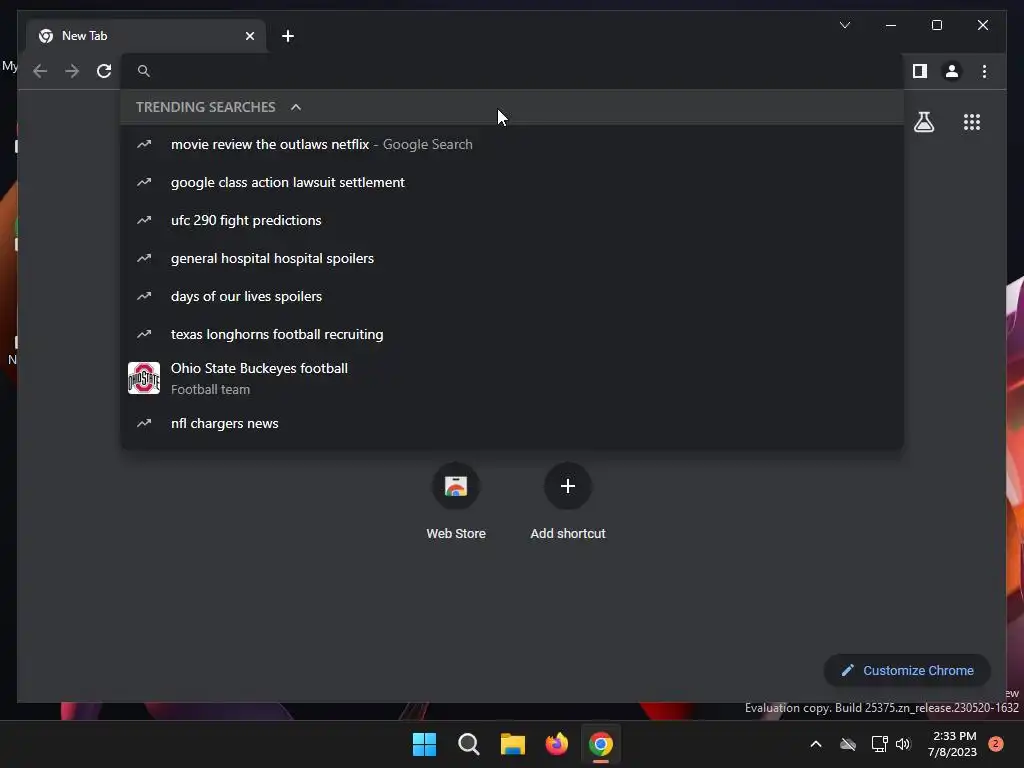Click the address bar search field

(x=512, y=71)
